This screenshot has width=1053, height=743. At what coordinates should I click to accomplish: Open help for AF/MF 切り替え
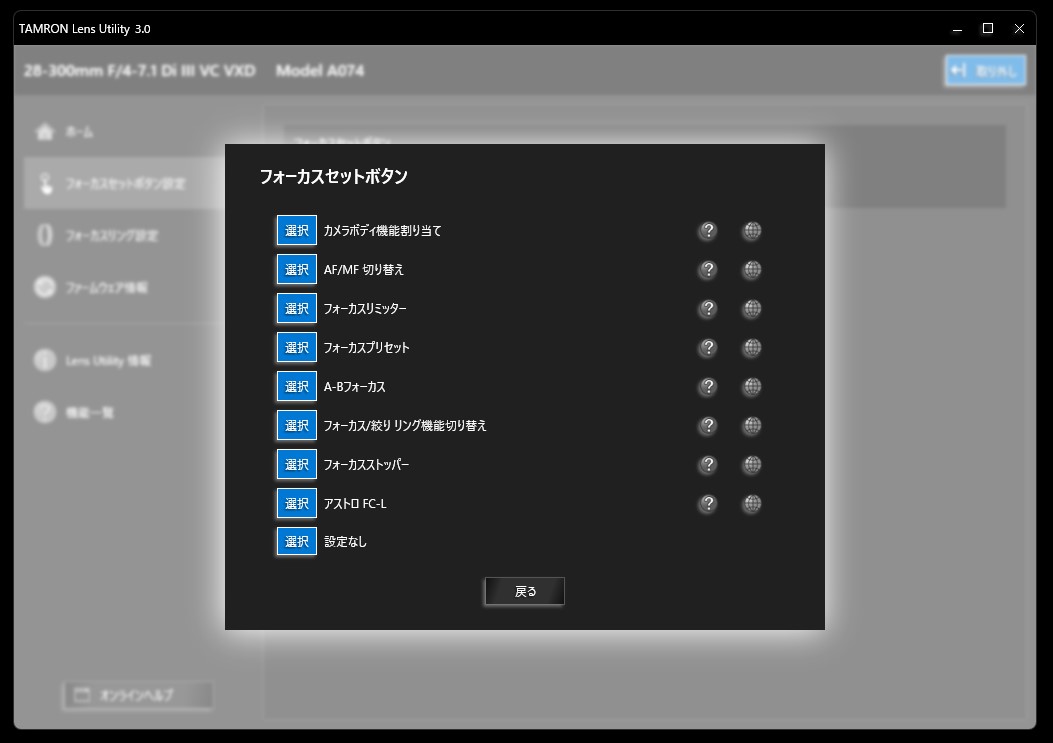click(708, 270)
